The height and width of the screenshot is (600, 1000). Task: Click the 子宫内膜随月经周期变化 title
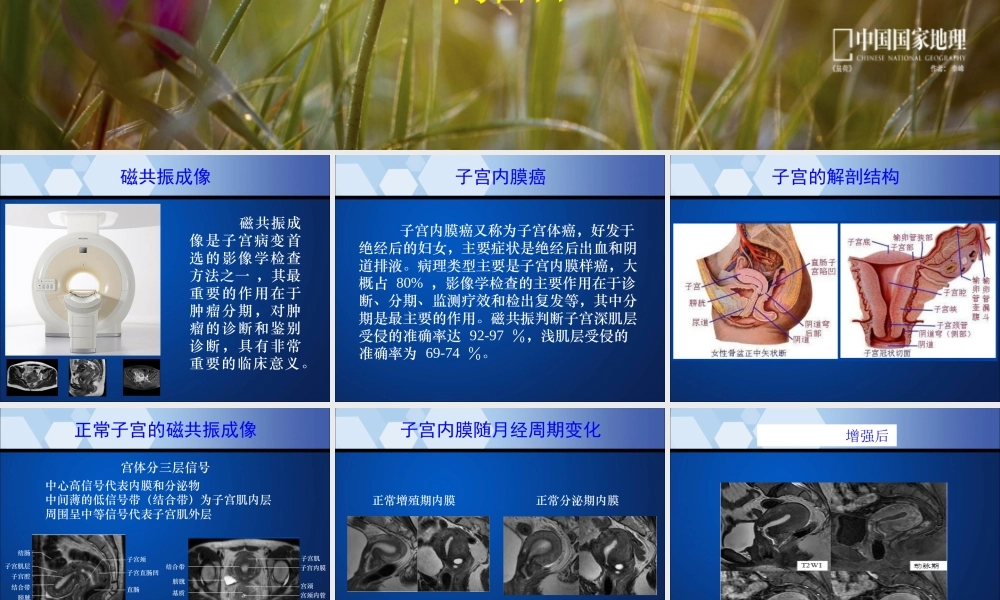click(500, 430)
